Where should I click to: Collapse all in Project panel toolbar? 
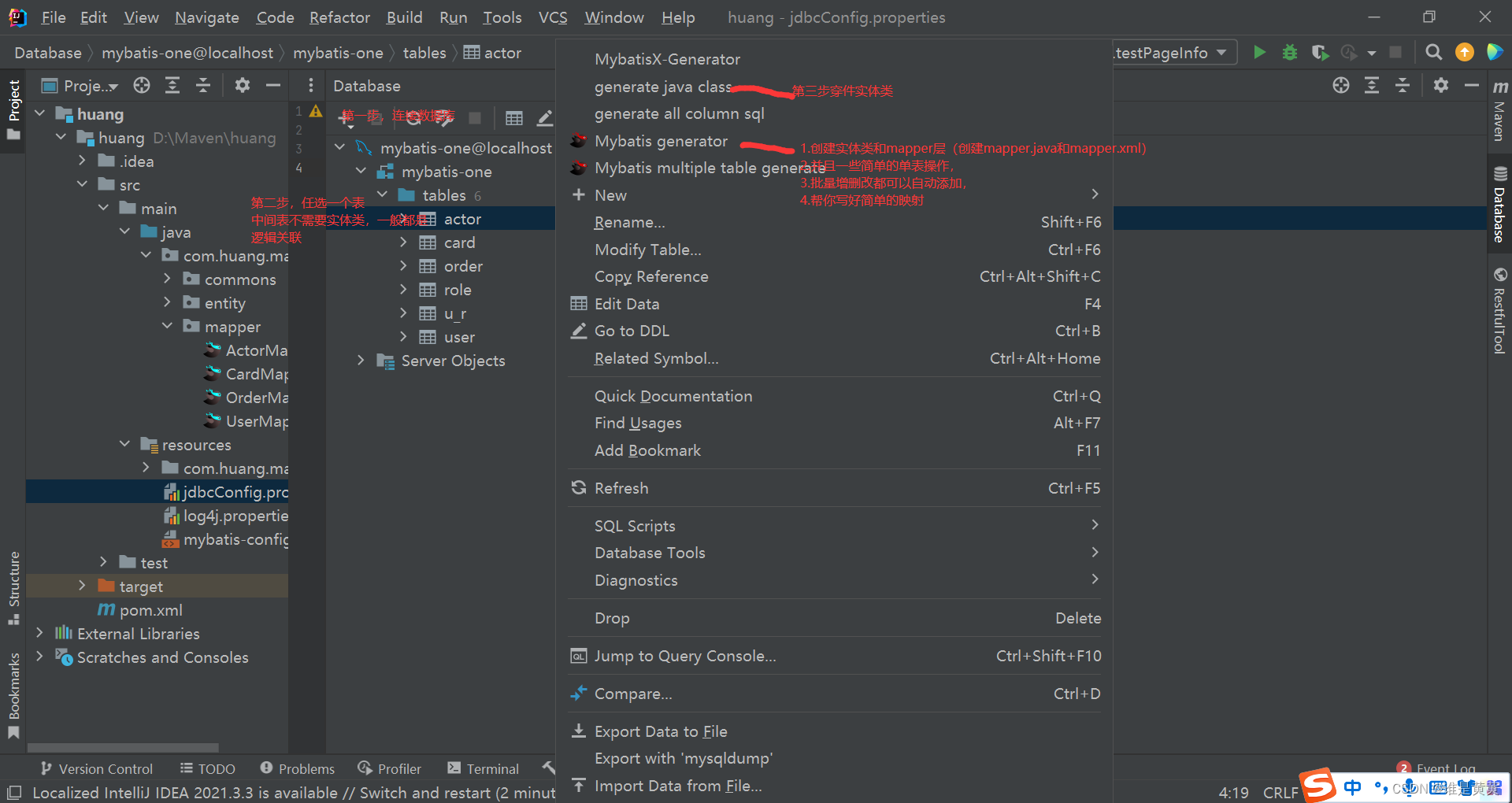(203, 86)
